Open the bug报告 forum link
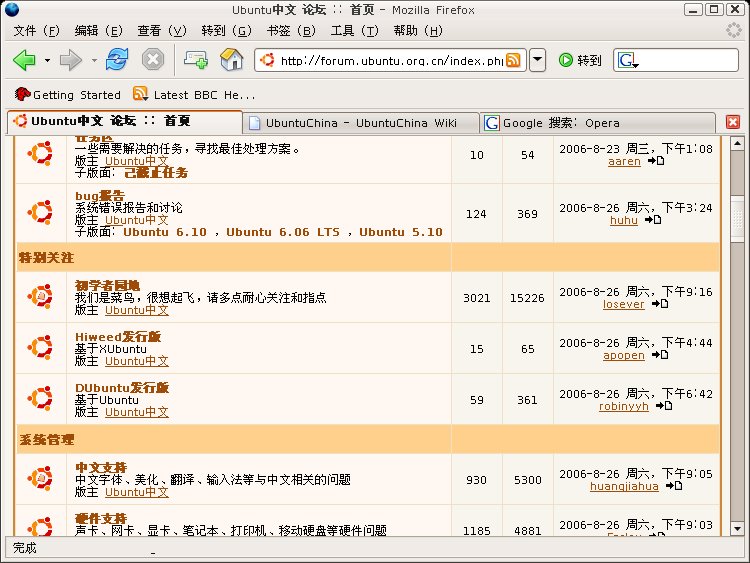 coord(99,196)
